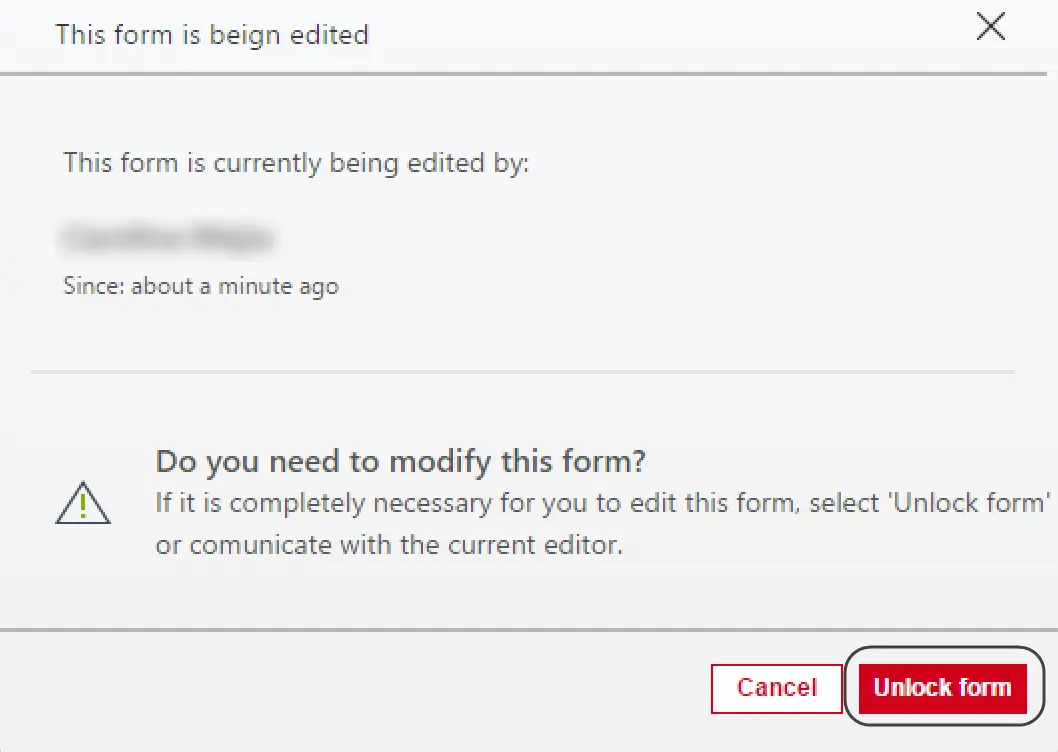1058x752 pixels.
Task: Click the word 'beign' in the title
Action: 244,36
